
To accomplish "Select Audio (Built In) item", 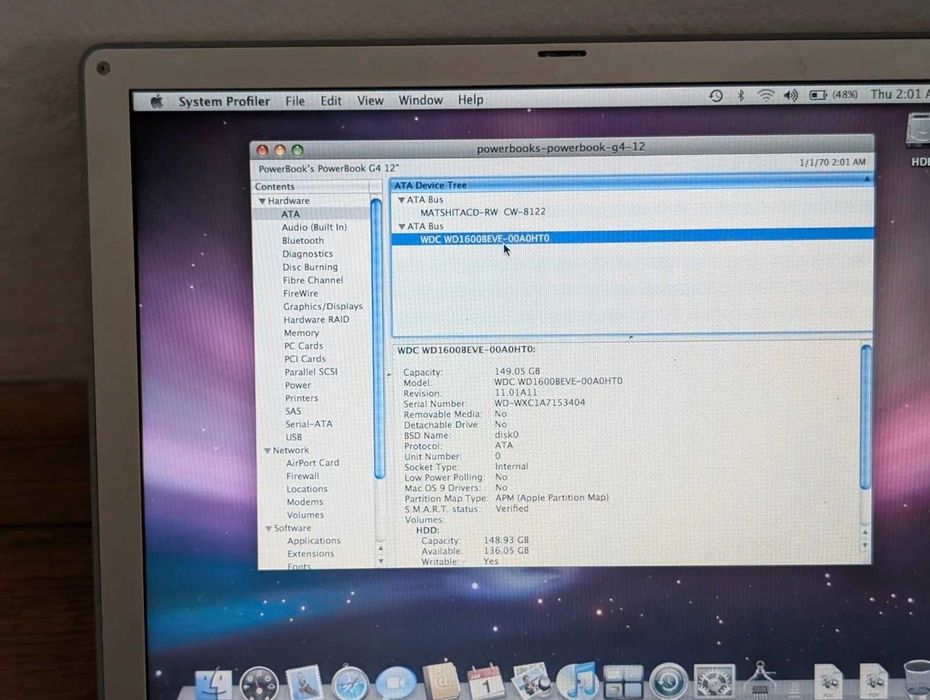I will click(314, 227).
